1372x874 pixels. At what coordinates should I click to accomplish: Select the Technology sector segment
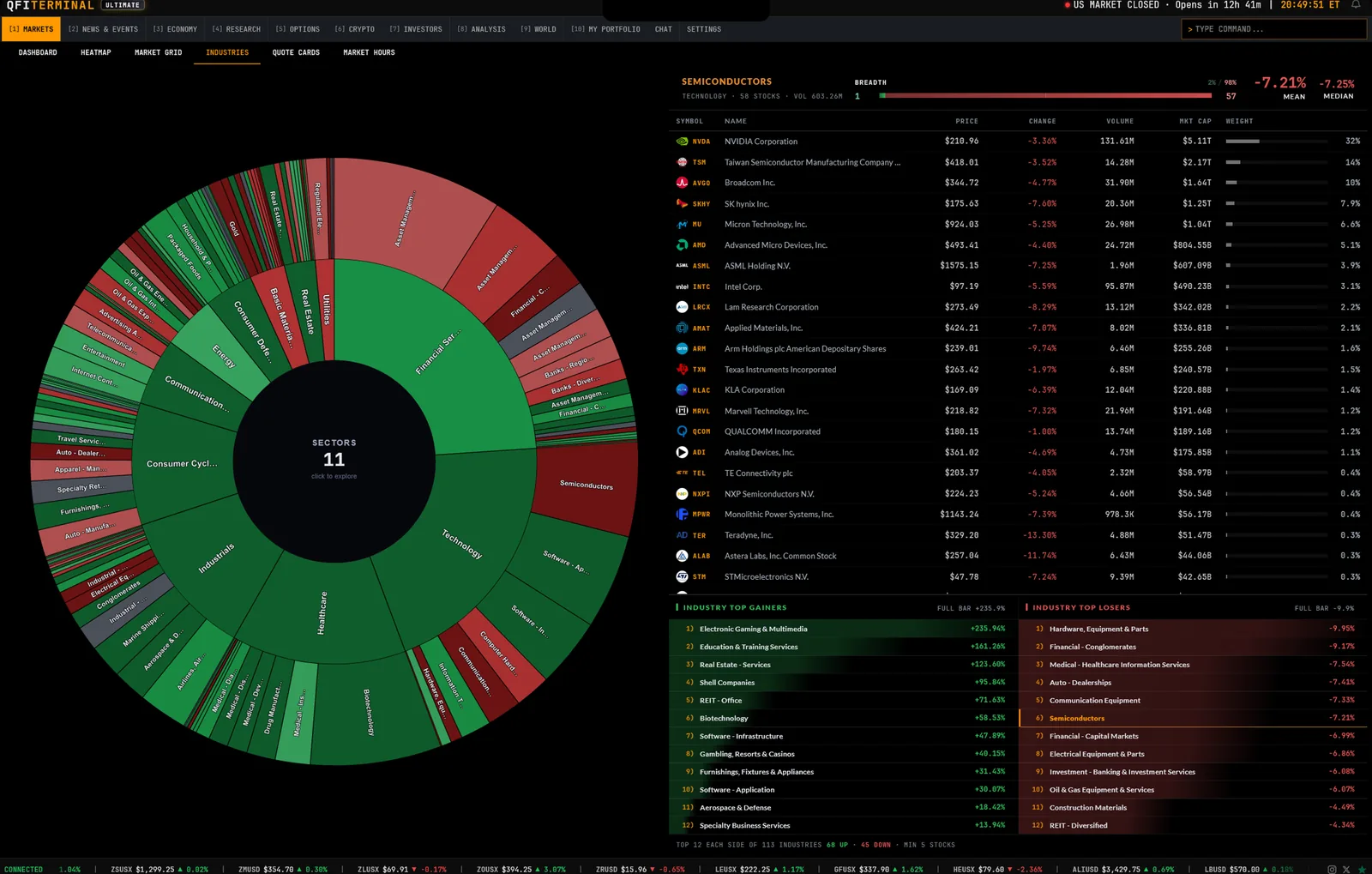coord(462,544)
